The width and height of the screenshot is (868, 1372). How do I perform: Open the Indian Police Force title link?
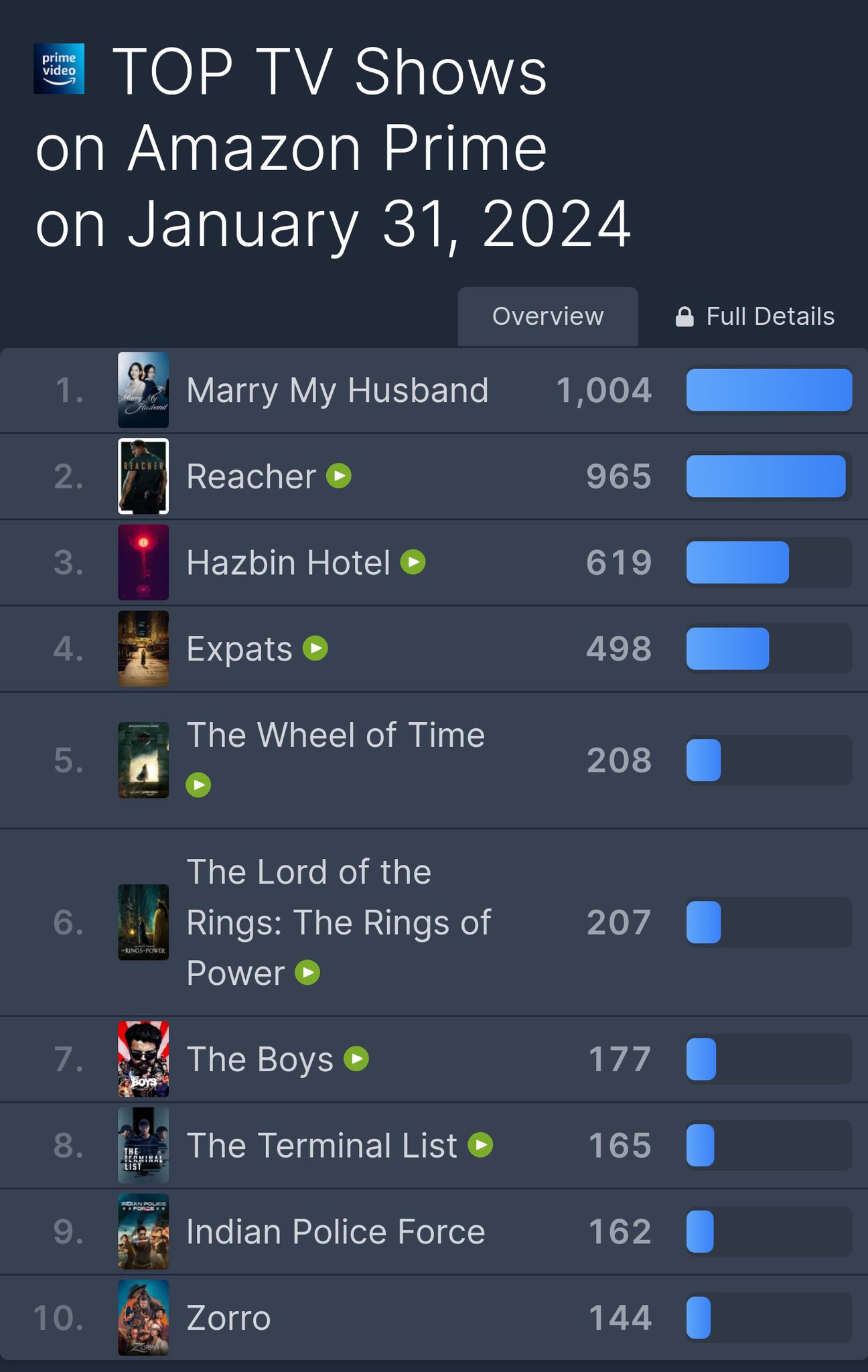tap(336, 1231)
